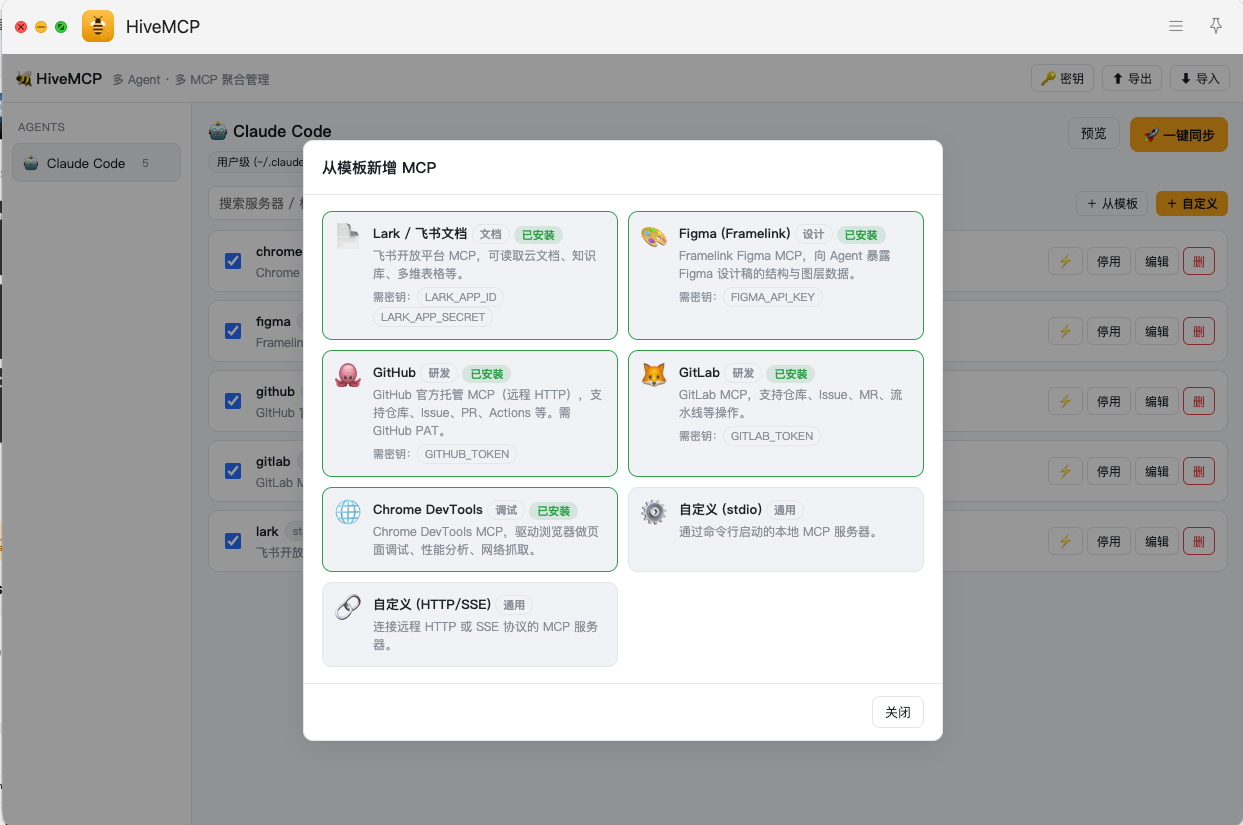Click 停用 for the chrome server
The image size is (1243, 825).
1109,261
